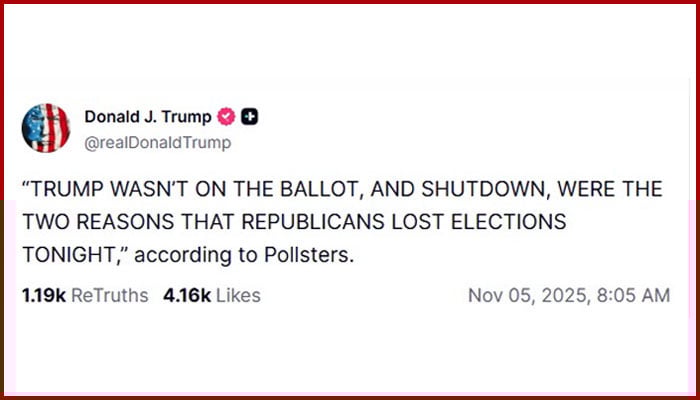The width and height of the screenshot is (700, 400).
Task: Click the red verified checkmark badge
Action: click(x=227, y=117)
